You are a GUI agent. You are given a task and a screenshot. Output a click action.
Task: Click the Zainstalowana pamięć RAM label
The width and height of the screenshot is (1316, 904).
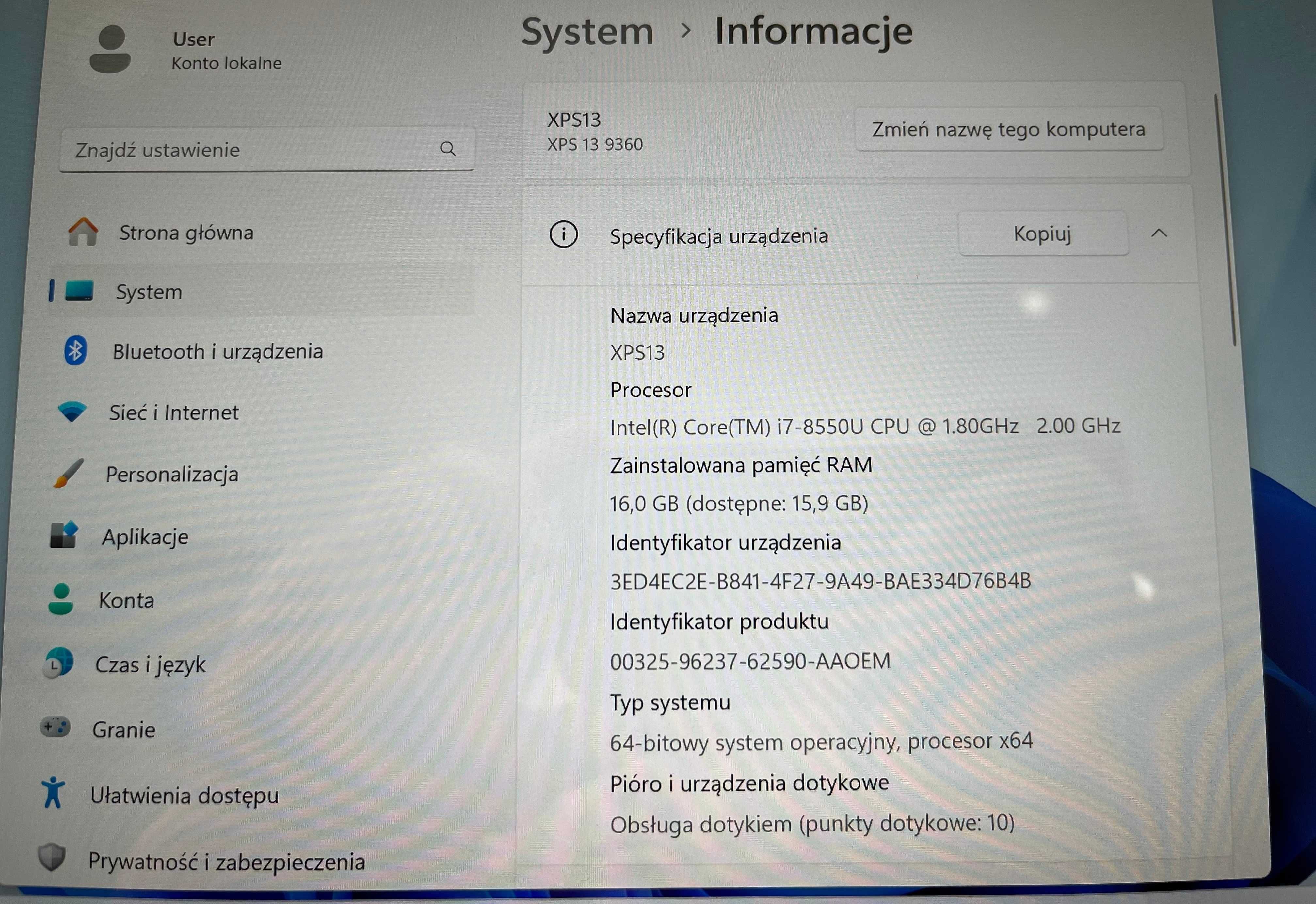(x=741, y=465)
